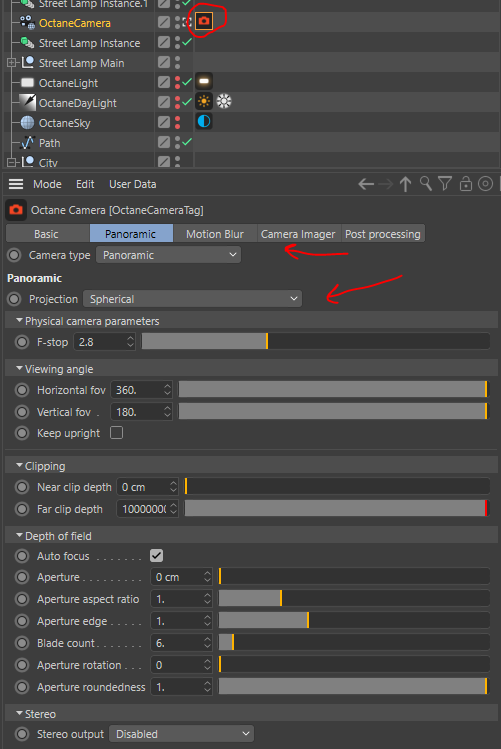Viewport: 501px width, 749px height.
Task: Open the Camera type dropdown
Action: (x=169, y=255)
